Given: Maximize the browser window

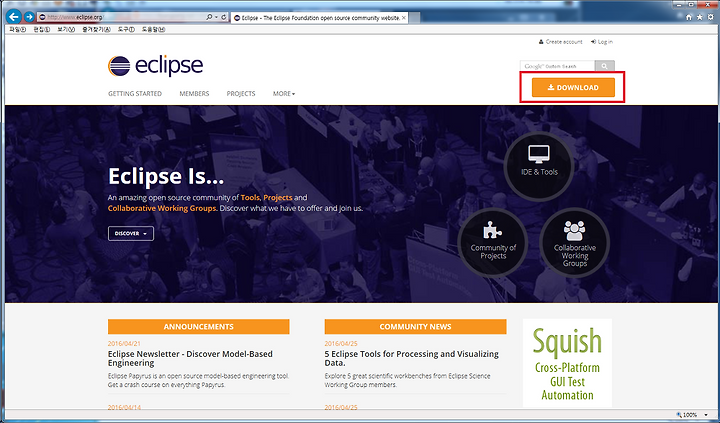Looking at the screenshot, I should point(691,4).
